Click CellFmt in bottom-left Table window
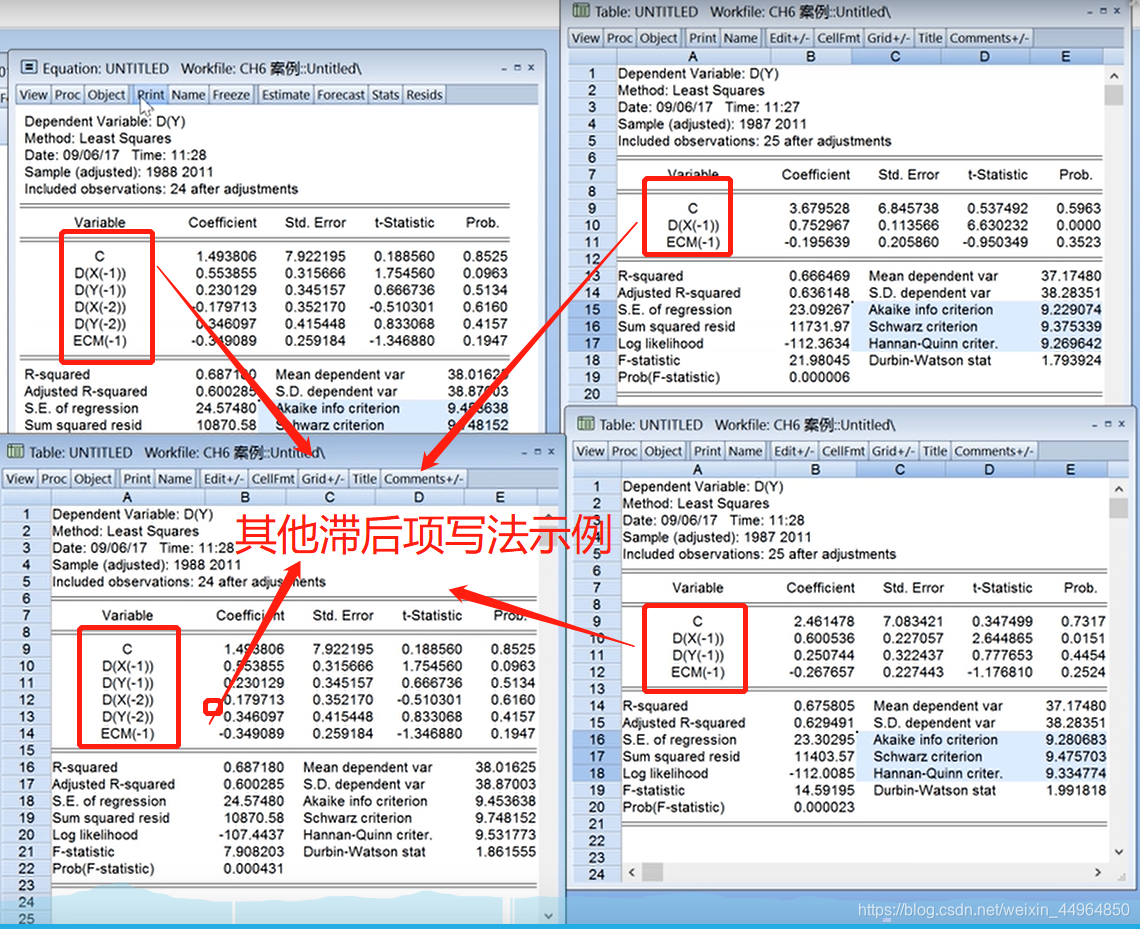This screenshot has height=929, width=1140. tap(273, 478)
